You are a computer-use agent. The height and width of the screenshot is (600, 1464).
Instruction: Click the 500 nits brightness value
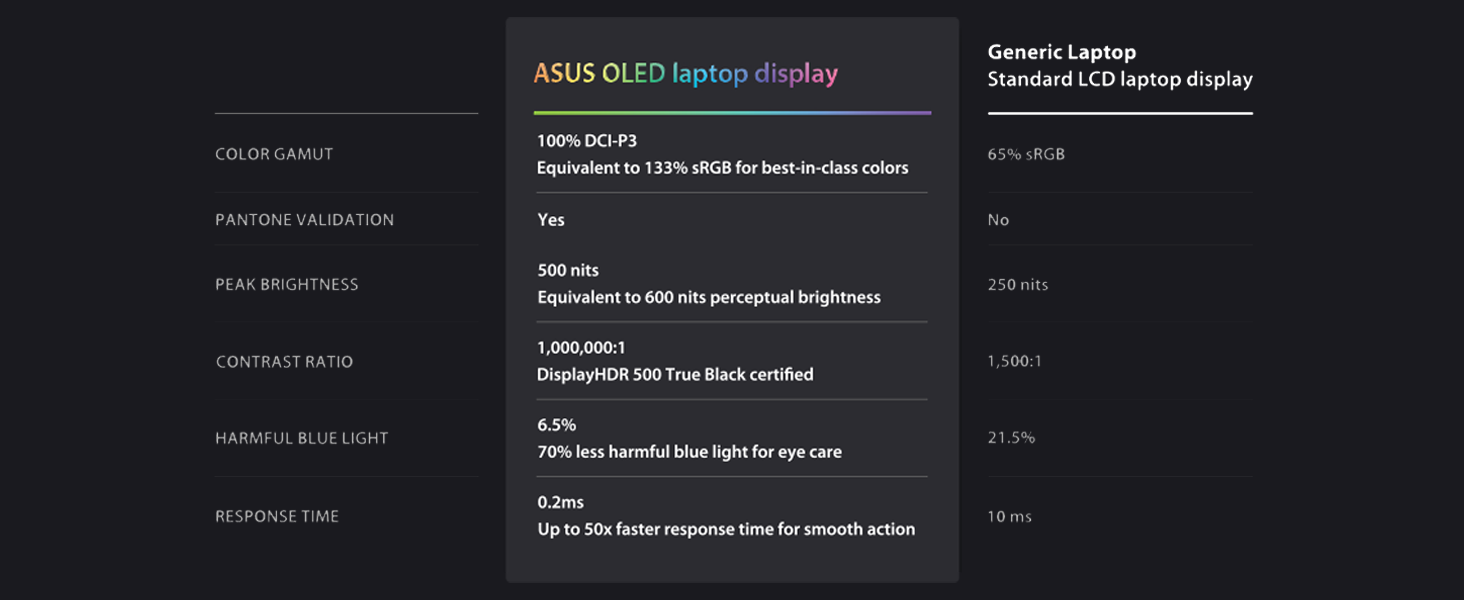568,271
